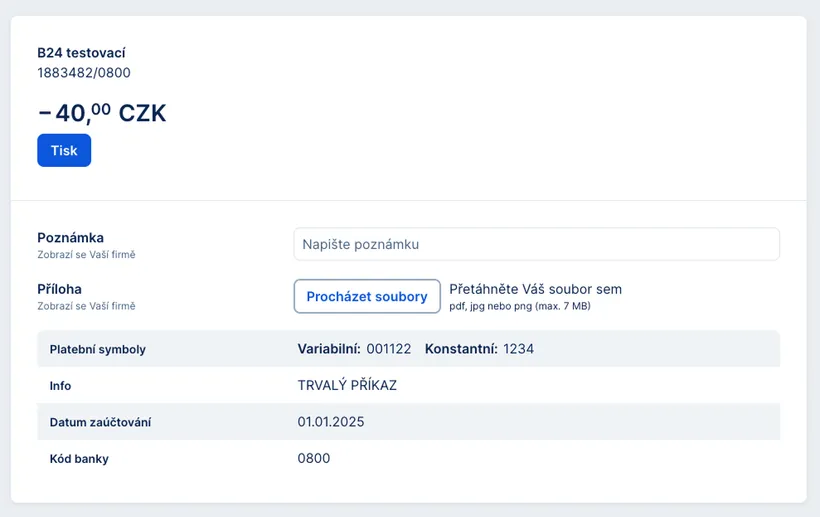Click the Datum zaúčtování label
The width and height of the screenshot is (820, 517).
coord(101,422)
